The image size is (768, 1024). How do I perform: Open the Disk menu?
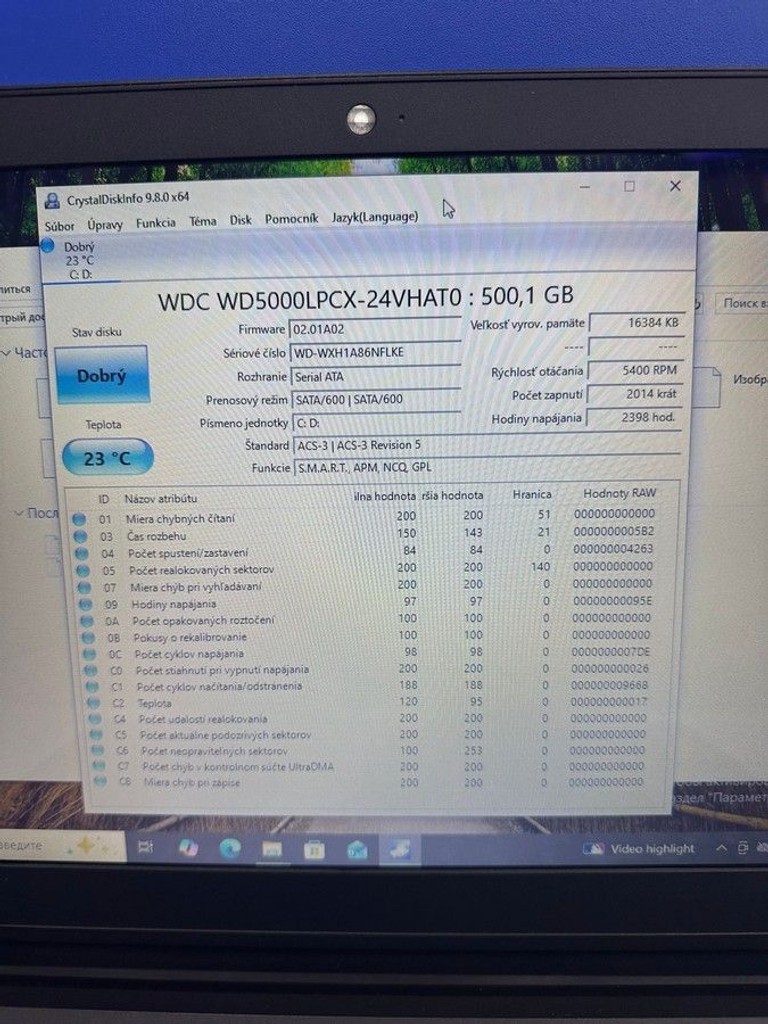pos(240,220)
